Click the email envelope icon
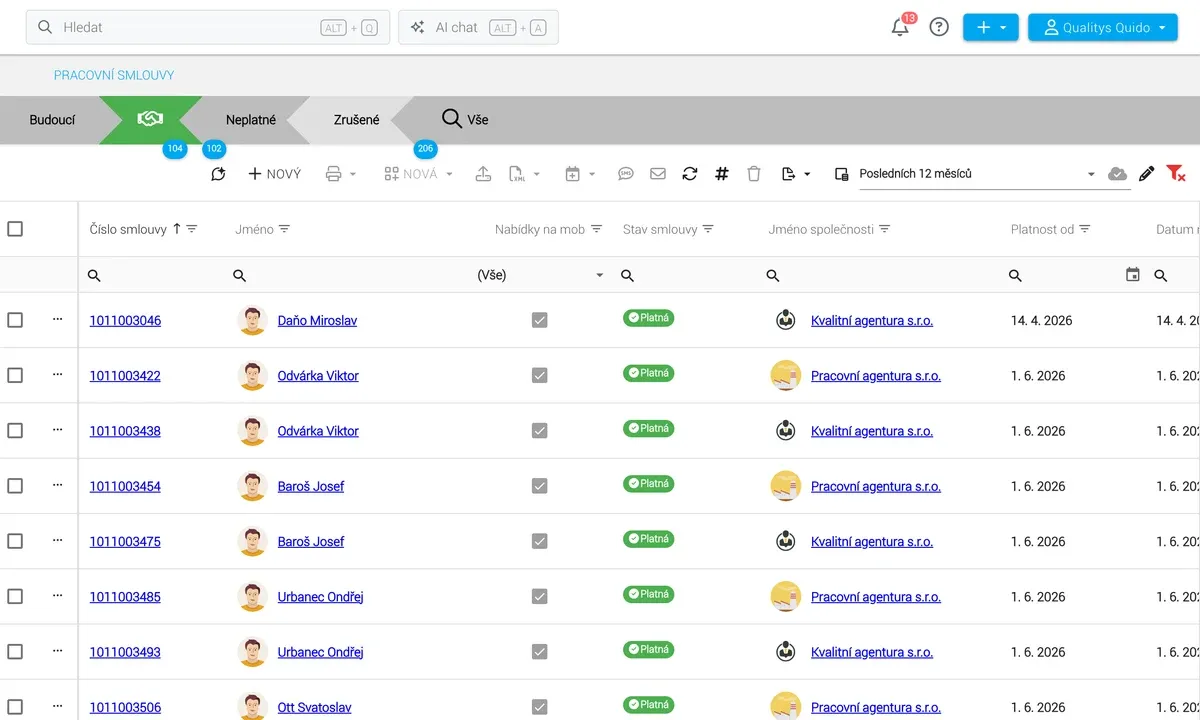The height and width of the screenshot is (720, 1200). [658, 174]
